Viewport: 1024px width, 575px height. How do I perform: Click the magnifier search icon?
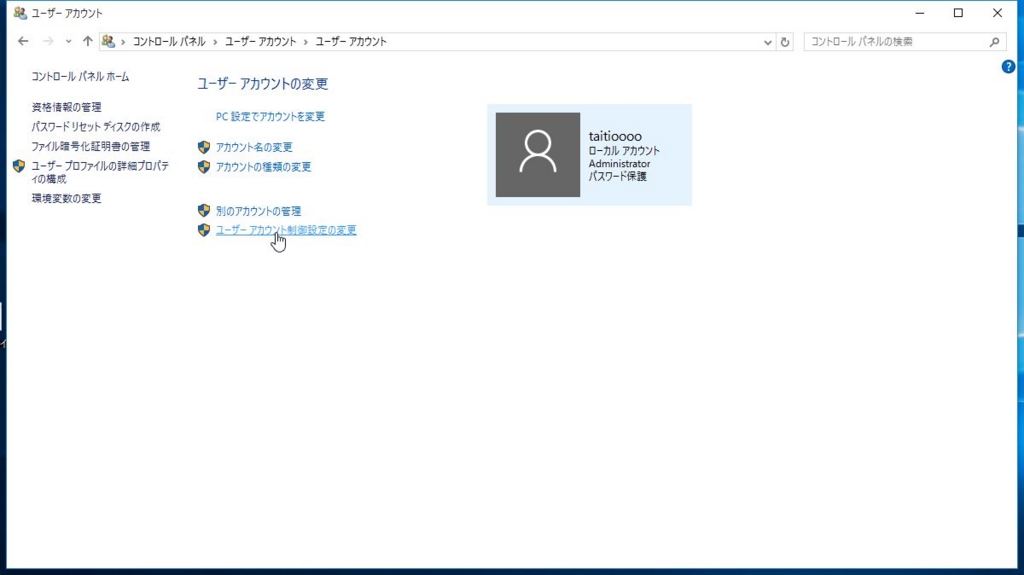pyautogui.click(x=995, y=42)
